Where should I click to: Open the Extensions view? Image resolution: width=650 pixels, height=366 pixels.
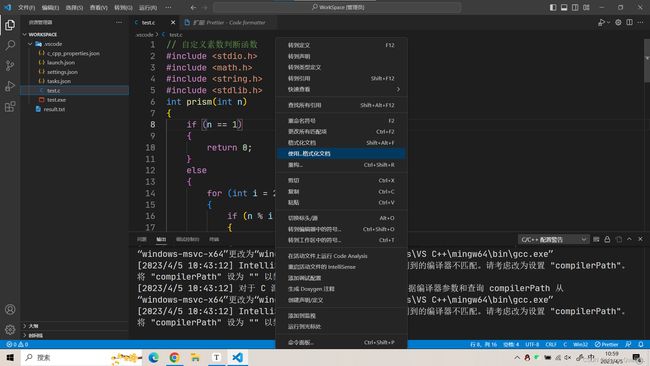coord(10,107)
